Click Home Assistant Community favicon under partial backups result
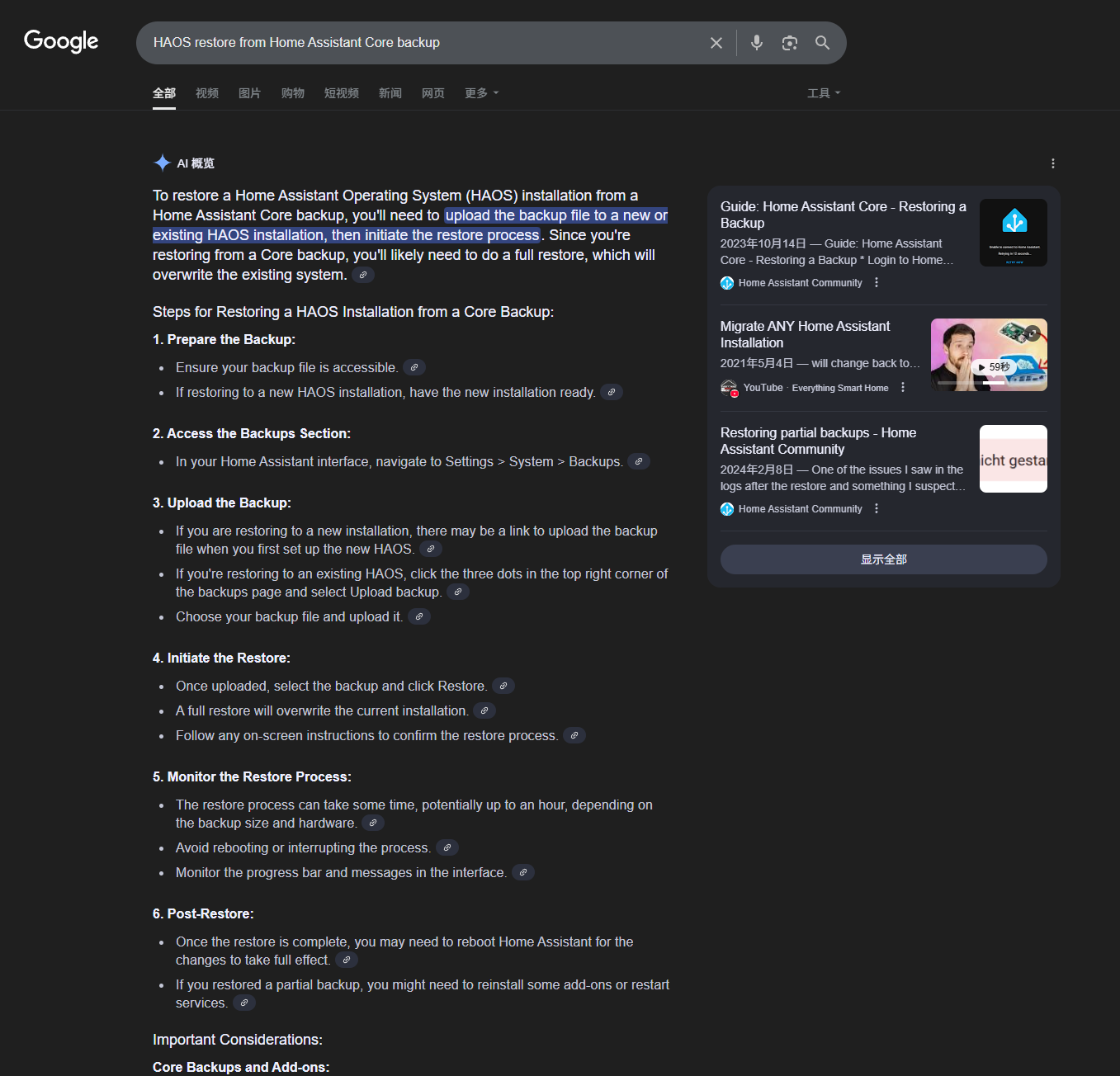 coord(727,509)
